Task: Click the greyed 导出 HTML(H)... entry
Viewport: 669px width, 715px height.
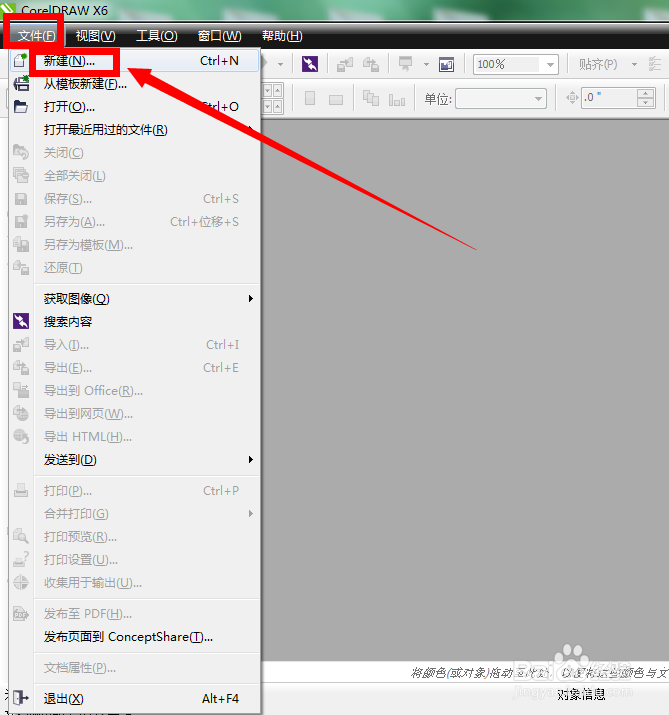Action: (135, 437)
